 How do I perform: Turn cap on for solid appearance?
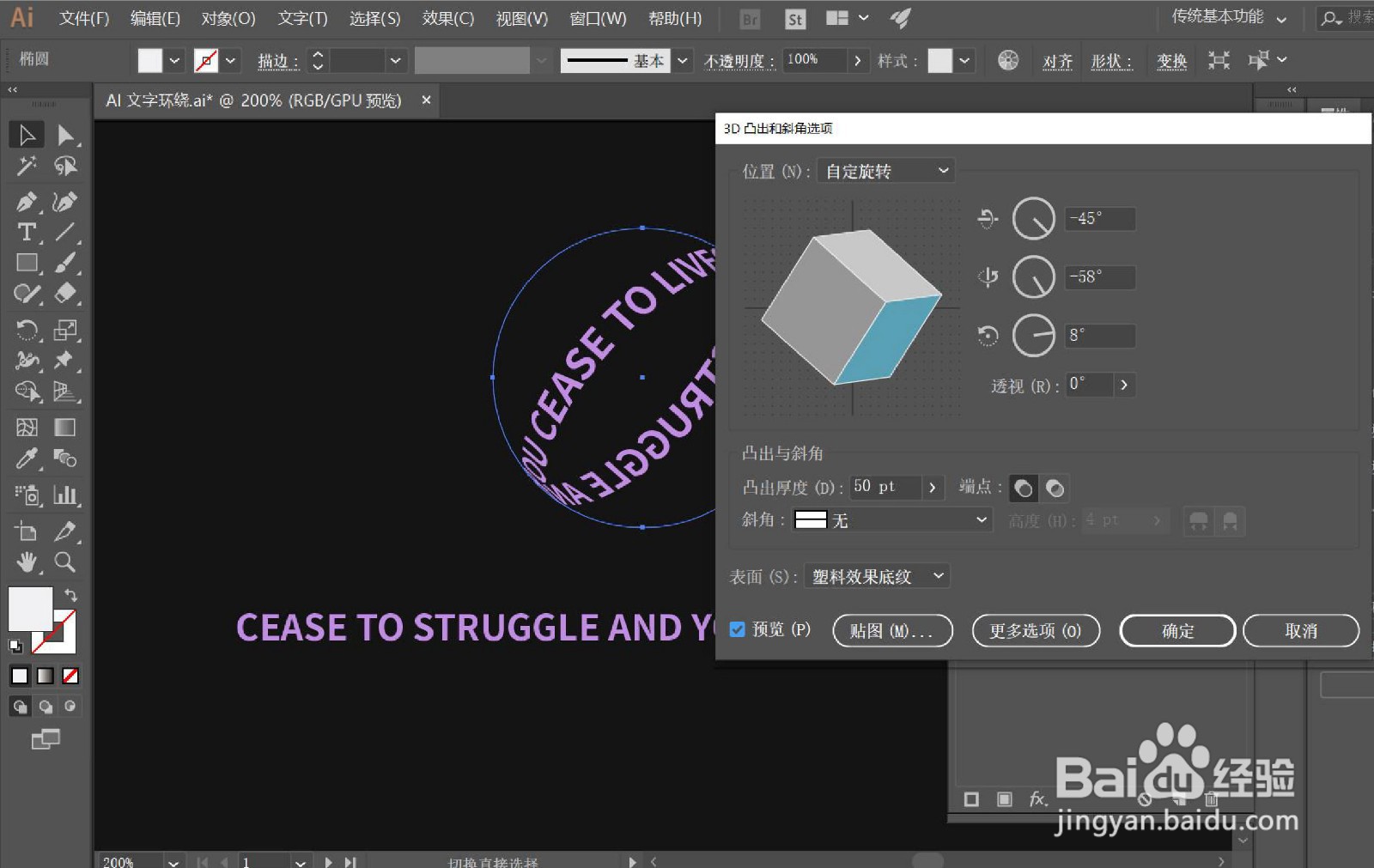click(1024, 489)
